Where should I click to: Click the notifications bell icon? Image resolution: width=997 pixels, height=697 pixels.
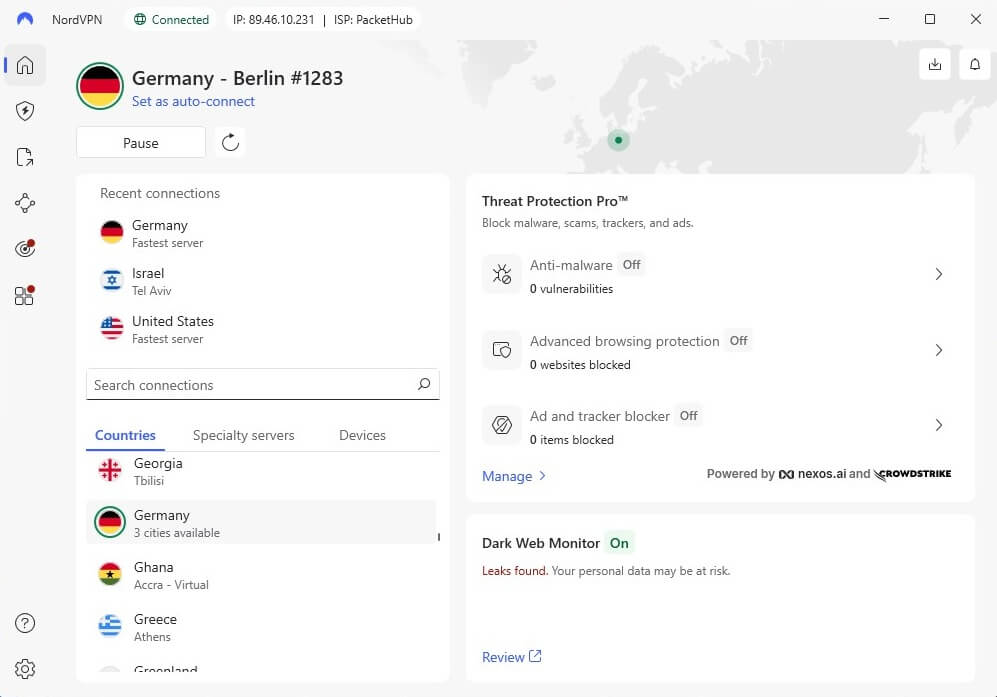click(x=975, y=63)
